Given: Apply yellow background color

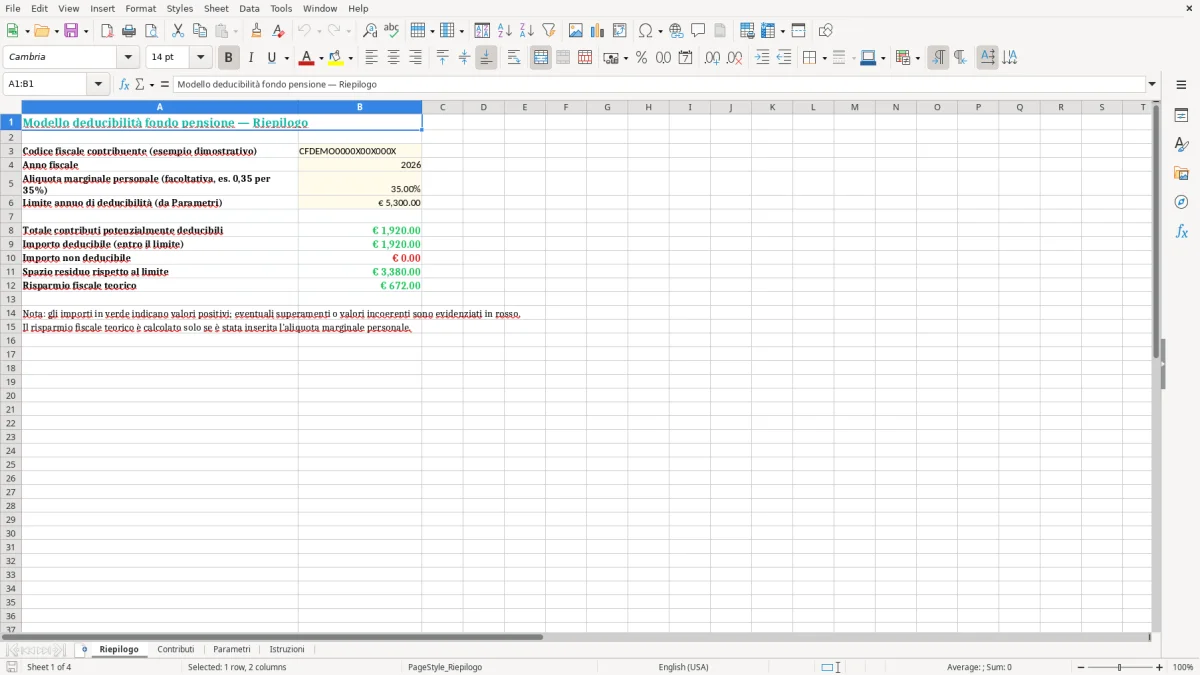Looking at the screenshot, I should 336,58.
